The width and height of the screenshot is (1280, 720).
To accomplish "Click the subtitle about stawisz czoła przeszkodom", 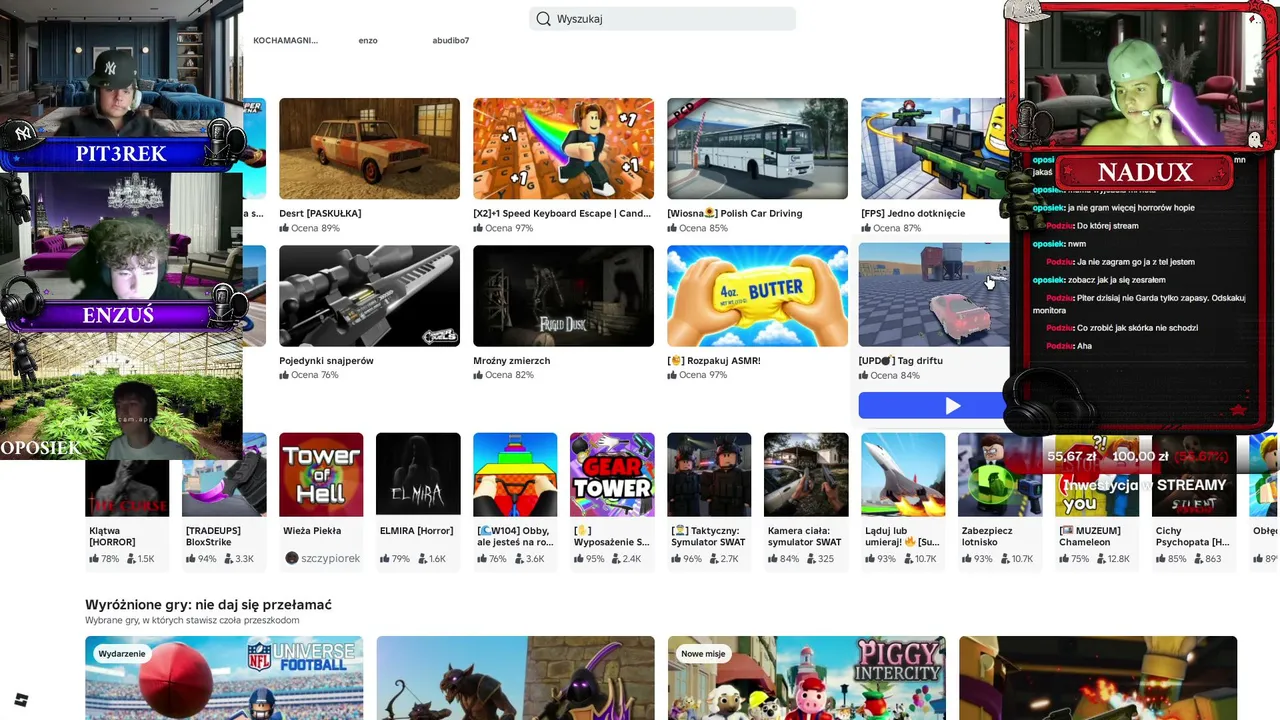I will [x=192, y=621].
